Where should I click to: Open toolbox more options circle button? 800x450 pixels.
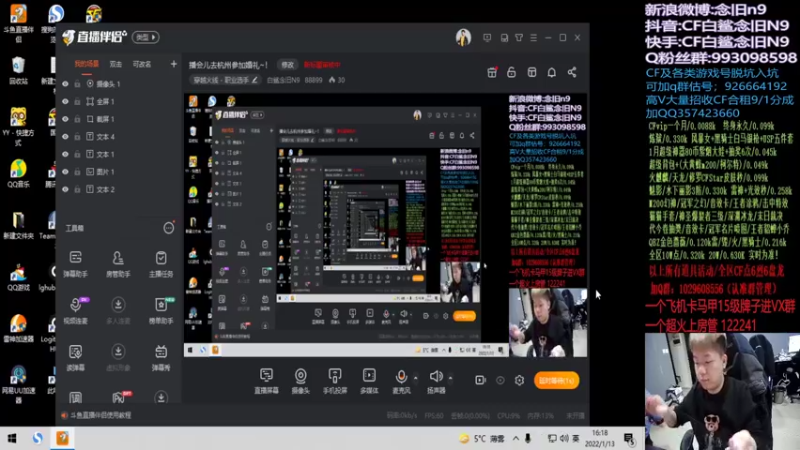click(x=168, y=228)
